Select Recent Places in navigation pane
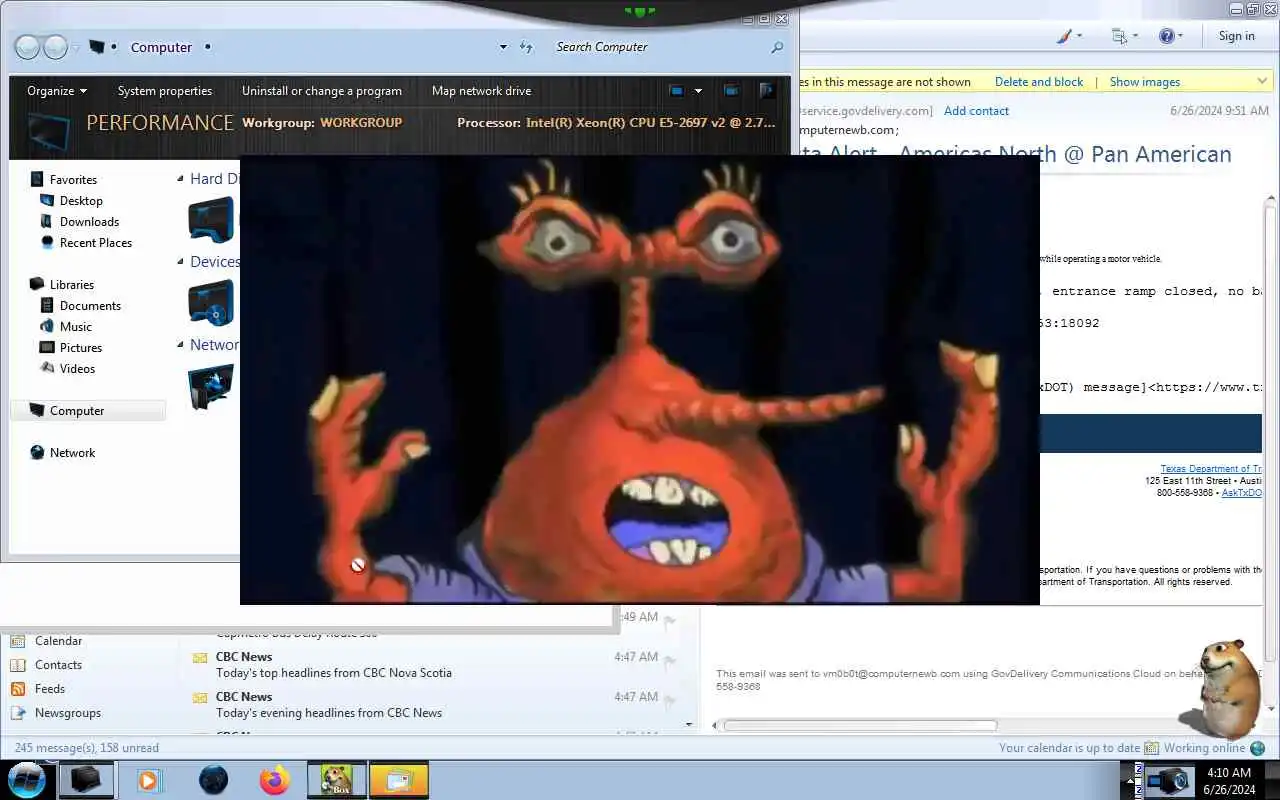 pos(96,243)
